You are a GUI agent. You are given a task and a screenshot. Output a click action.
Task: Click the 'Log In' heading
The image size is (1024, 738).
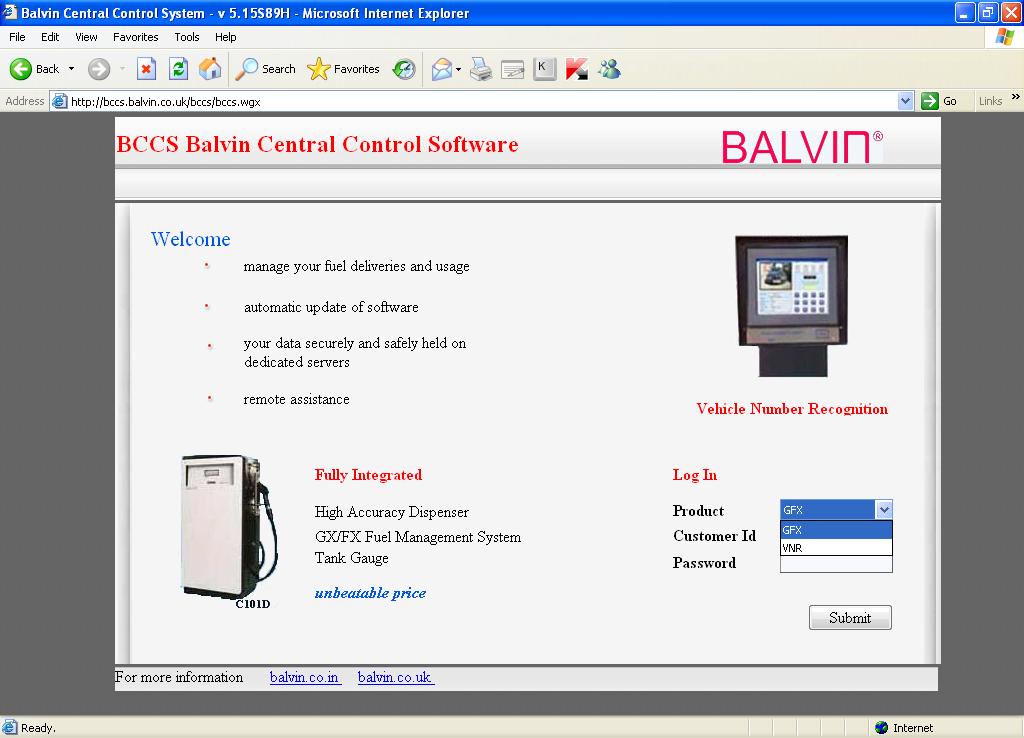pos(695,475)
